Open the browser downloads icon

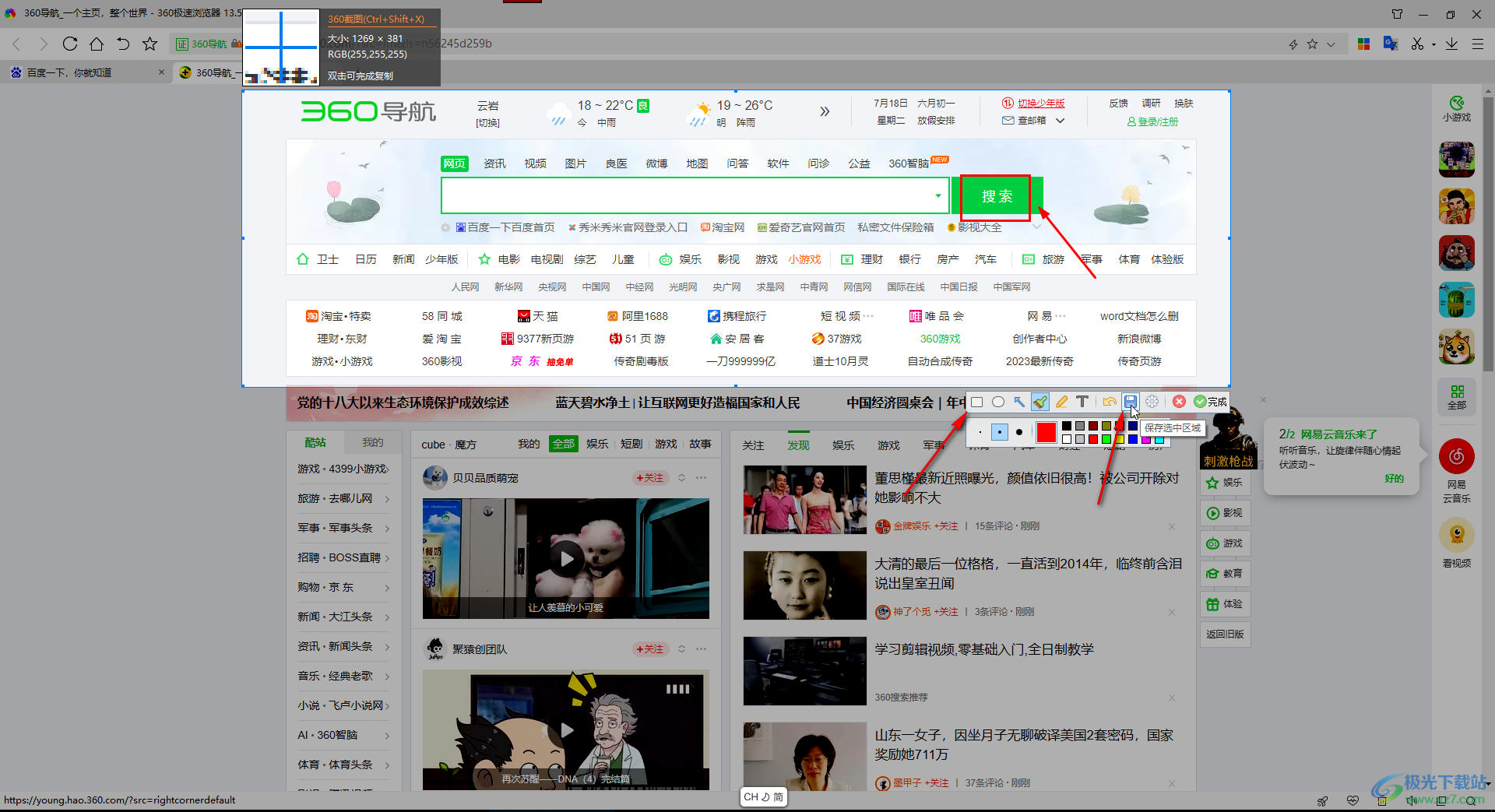pos(1451,44)
